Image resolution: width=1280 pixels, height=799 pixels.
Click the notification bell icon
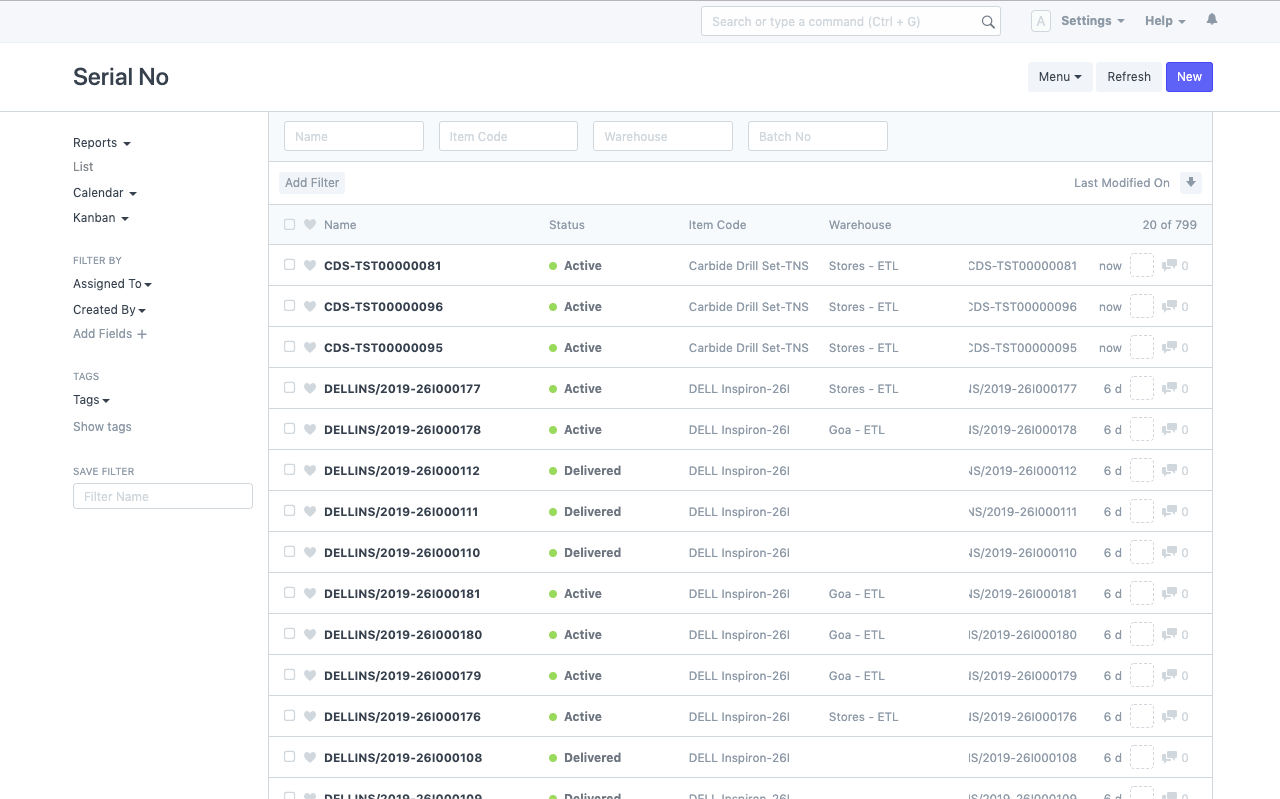pos(1212,20)
